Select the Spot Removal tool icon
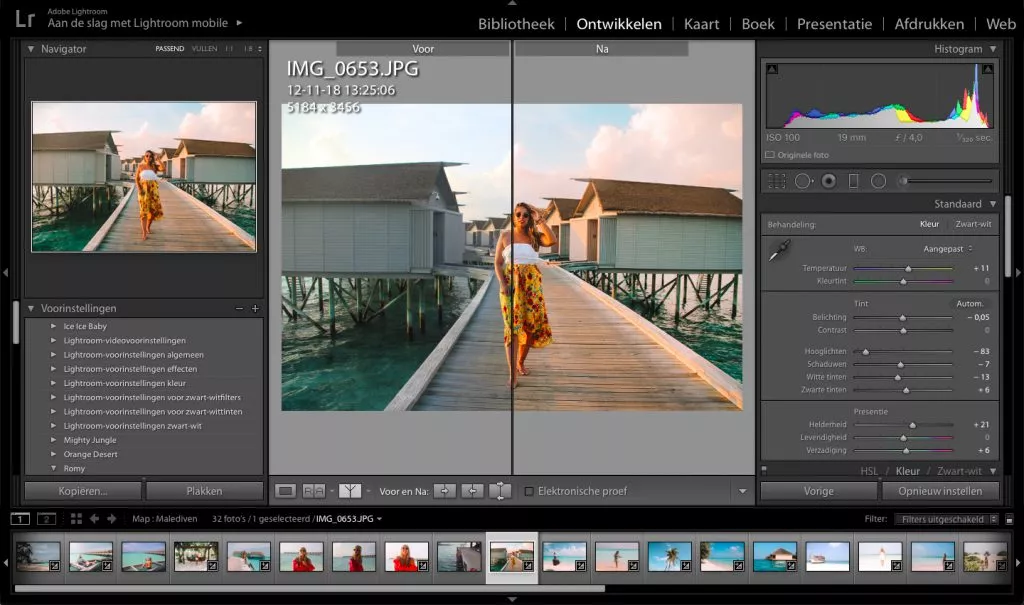The height and width of the screenshot is (605, 1024). [x=803, y=181]
